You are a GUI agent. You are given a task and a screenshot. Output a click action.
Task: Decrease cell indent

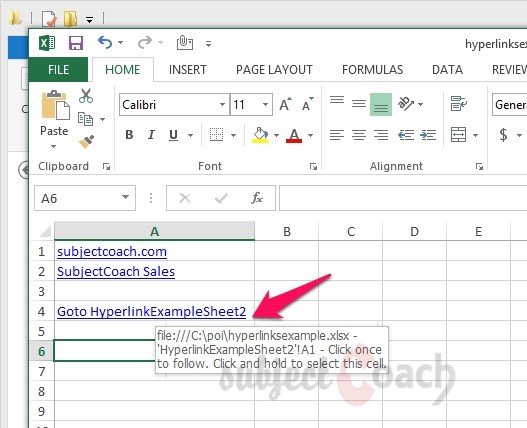pos(406,135)
